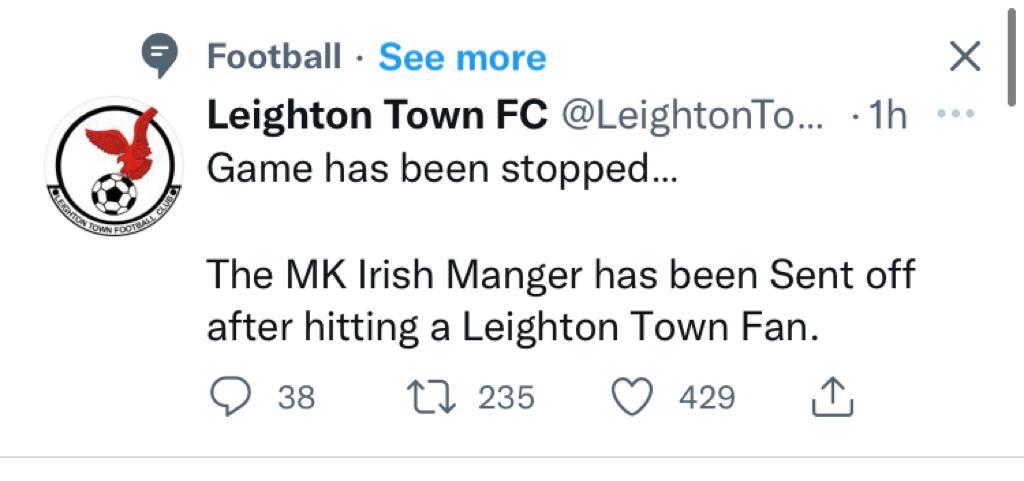Click the @LeightonTo... handle
Image resolution: width=1024 pixels, height=481 pixels.
click(692, 118)
